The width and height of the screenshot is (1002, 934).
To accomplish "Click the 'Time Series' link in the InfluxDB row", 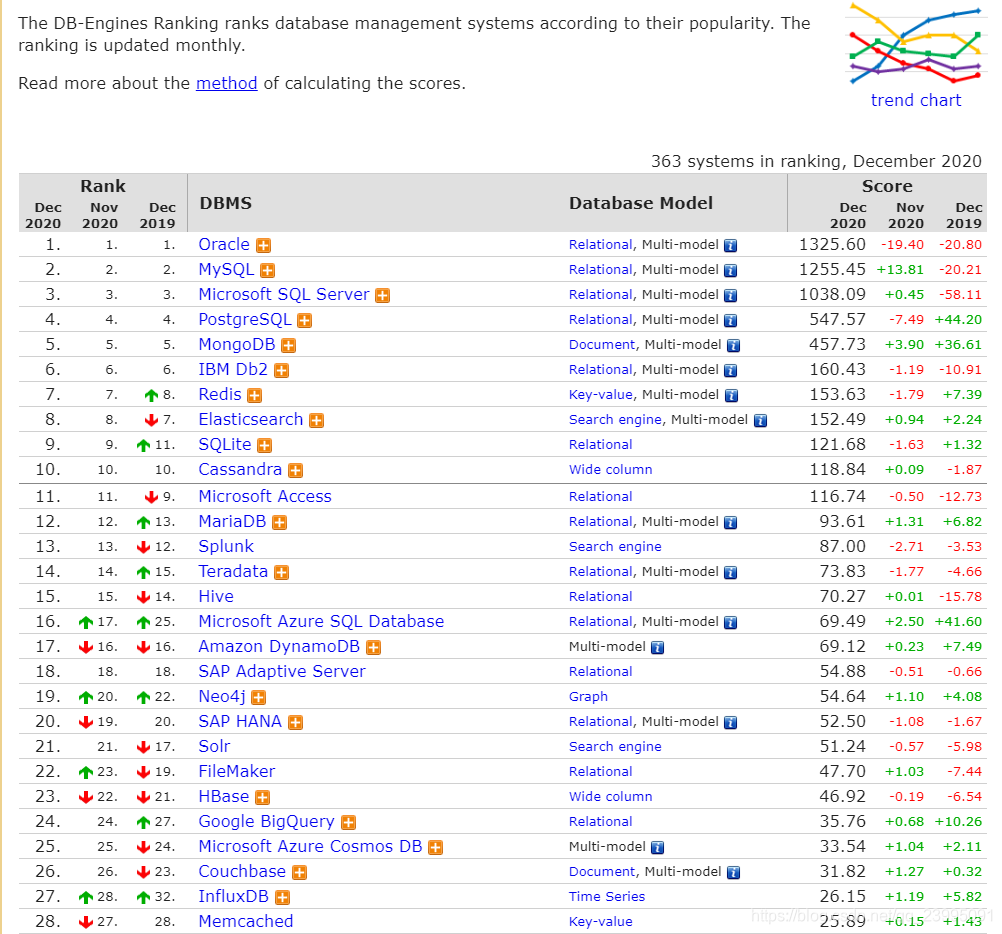I will (x=607, y=896).
